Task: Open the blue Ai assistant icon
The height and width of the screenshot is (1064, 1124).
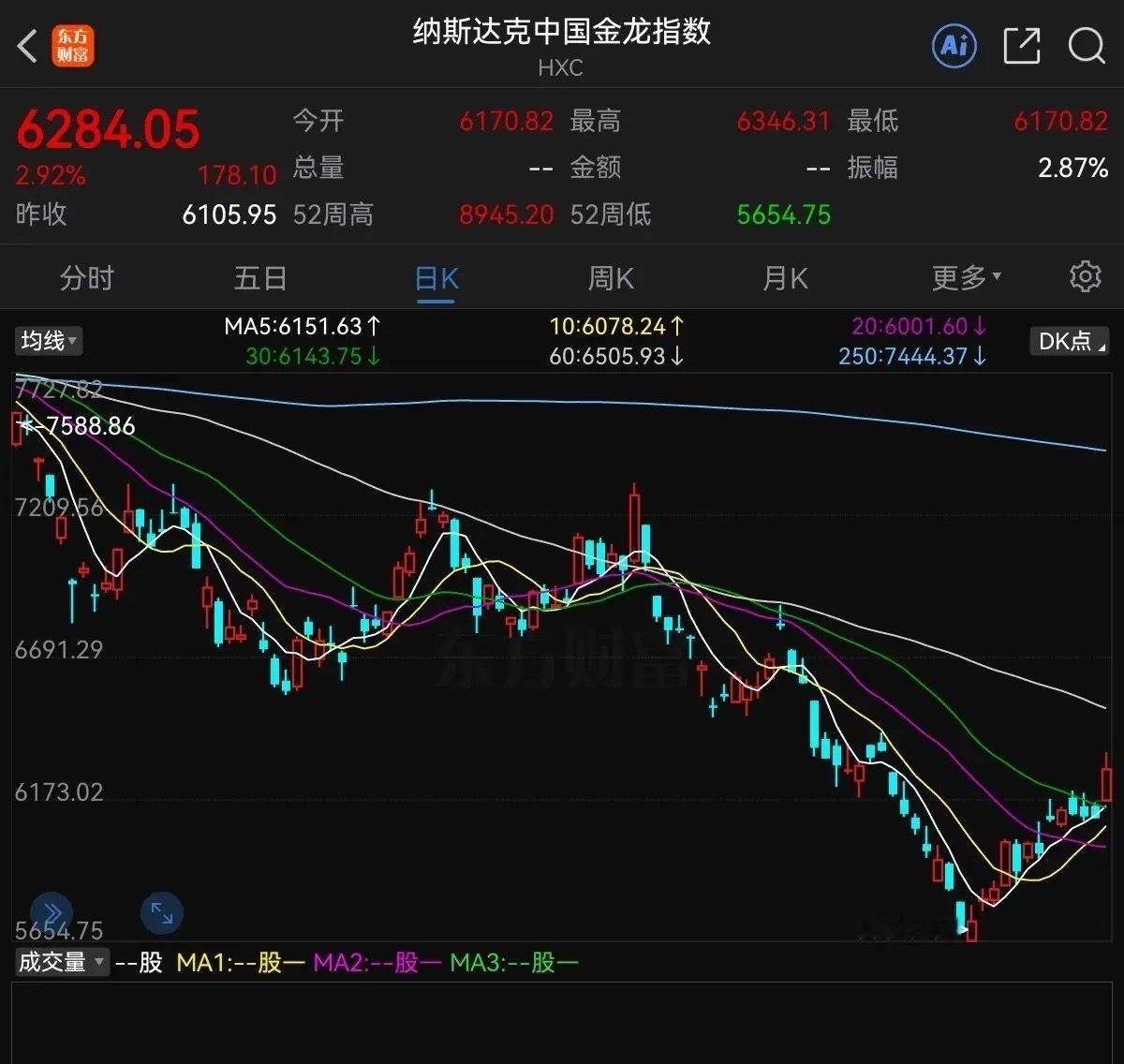Action: pos(954,45)
